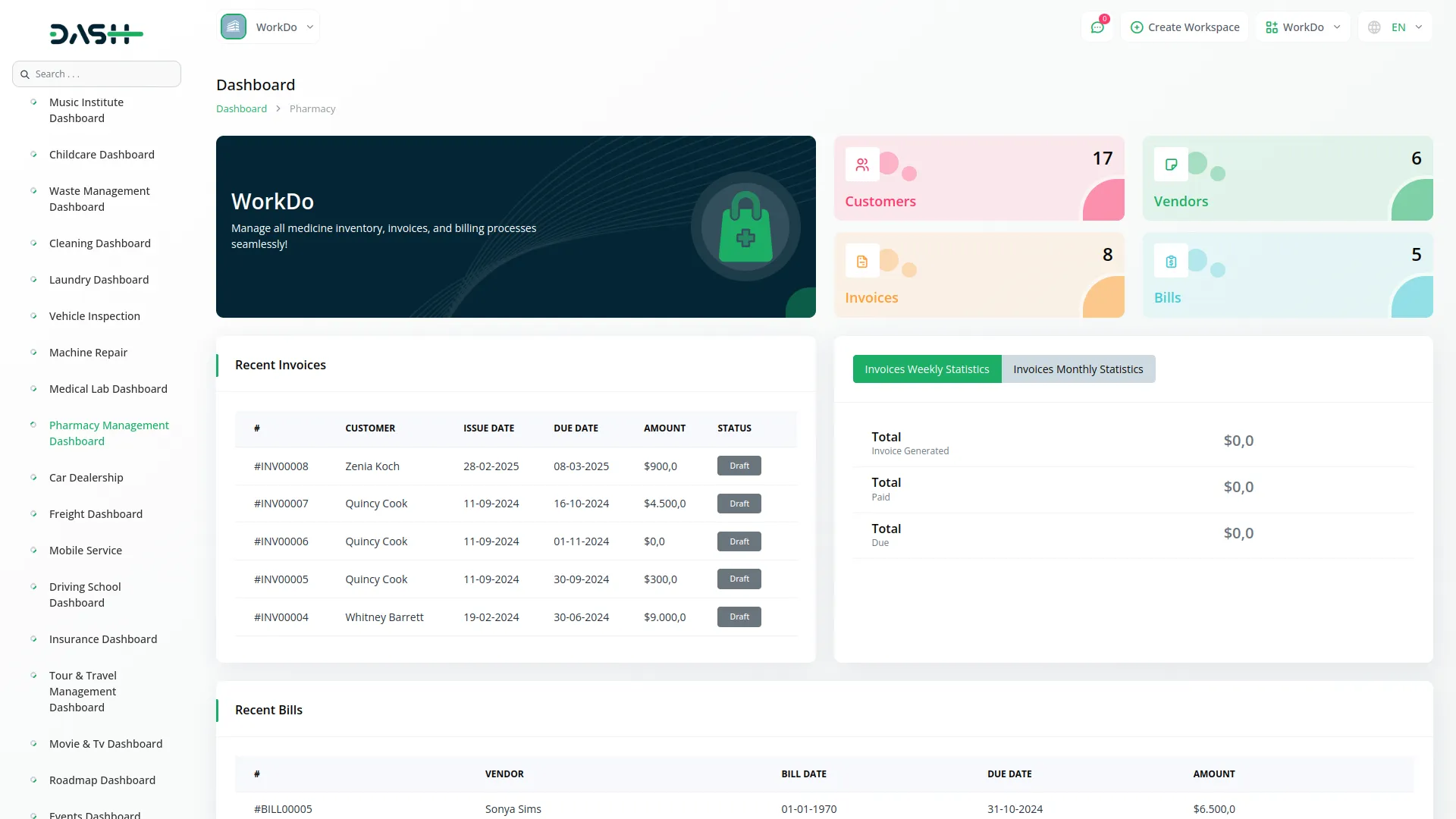Click the Bills card icon
Viewport: 1456px width, 819px height.
click(x=1171, y=260)
